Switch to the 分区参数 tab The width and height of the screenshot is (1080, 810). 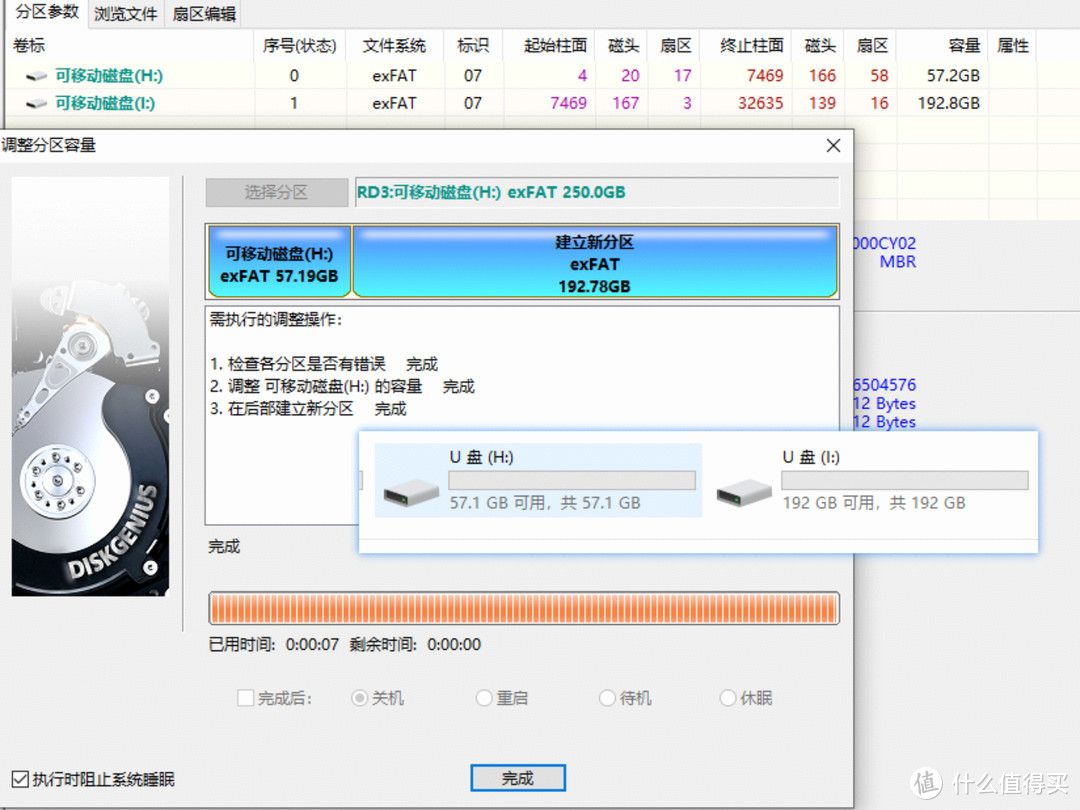47,12
